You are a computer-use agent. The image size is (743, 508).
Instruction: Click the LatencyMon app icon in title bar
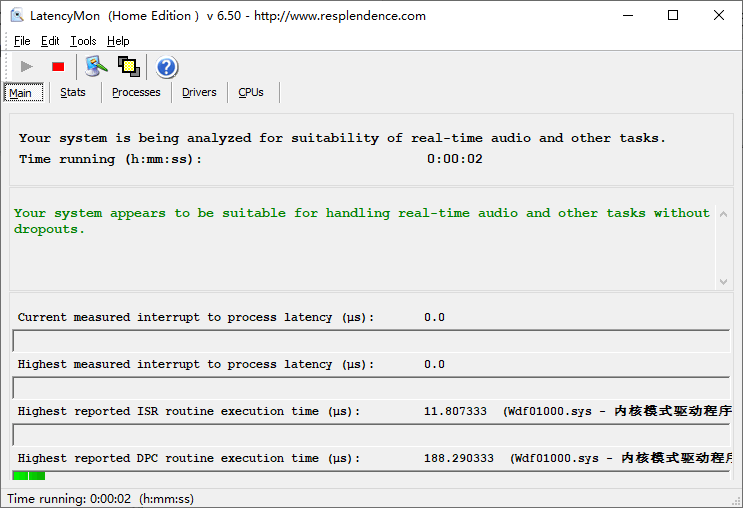pyautogui.click(x=17, y=16)
